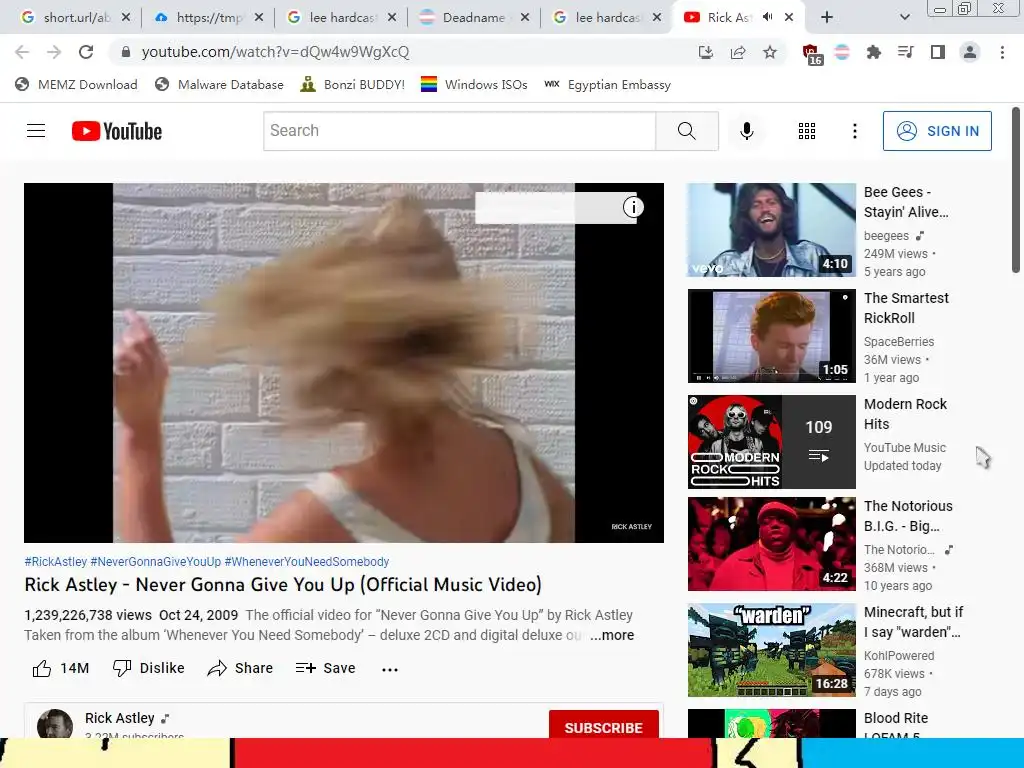Viewport: 1024px width, 768px height.
Task: Share the video via Share button
Action: pyautogui.click(x=240, y=668)
